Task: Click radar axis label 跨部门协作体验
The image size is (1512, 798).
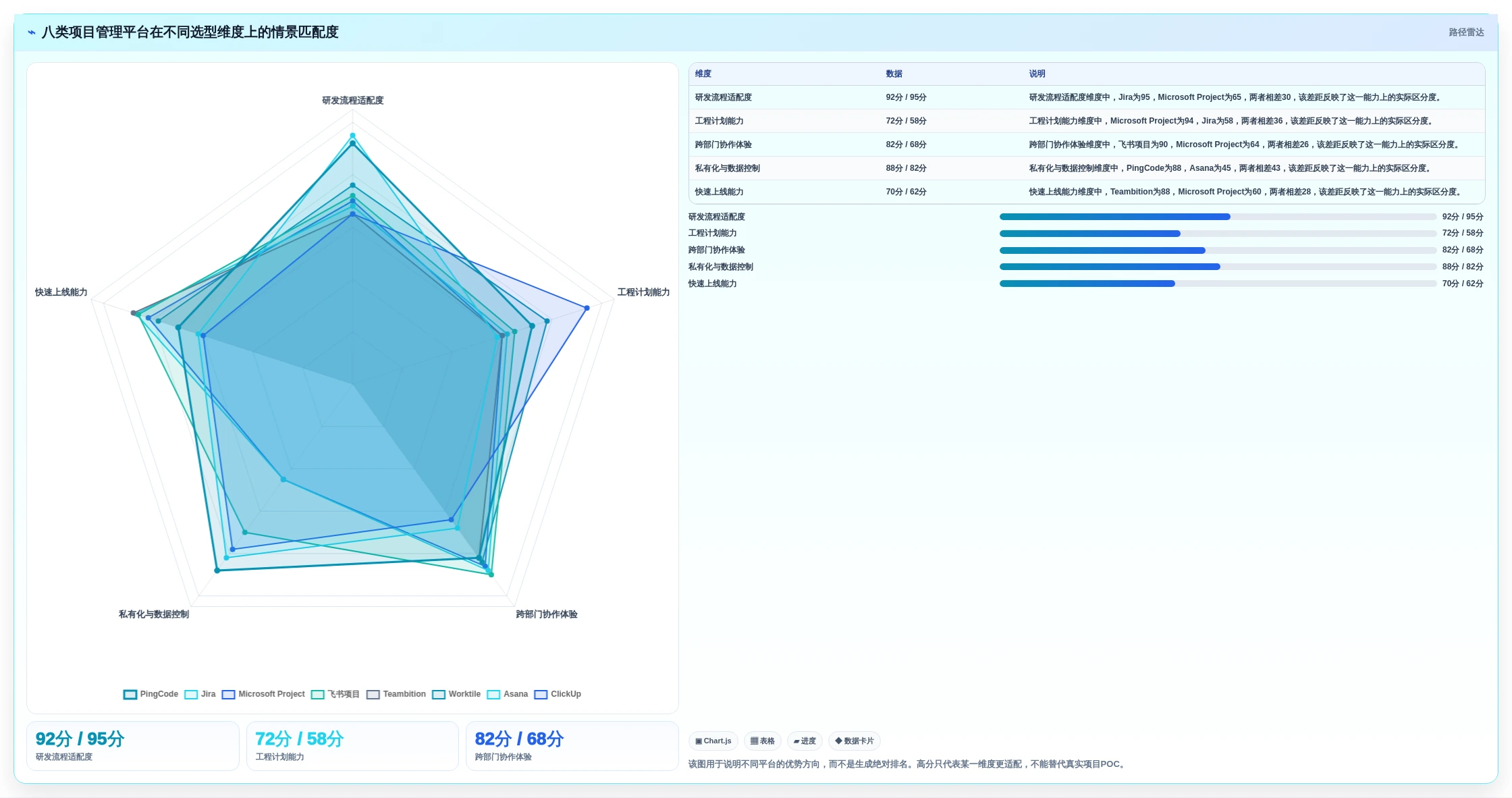Action: pyautogui.click(x=547, y=614)
